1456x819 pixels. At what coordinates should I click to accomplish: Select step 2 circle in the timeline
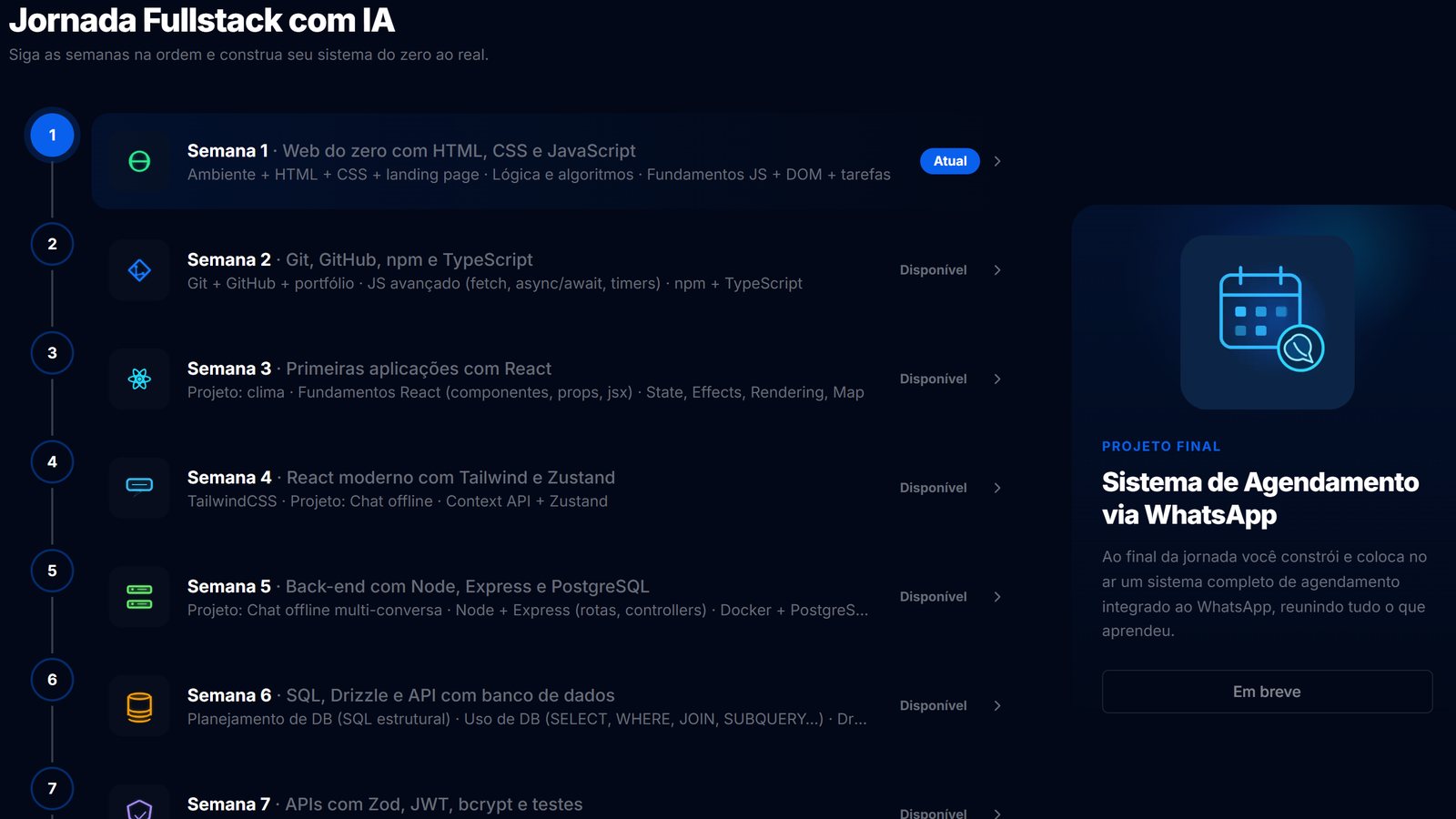(x=52, y=244)
